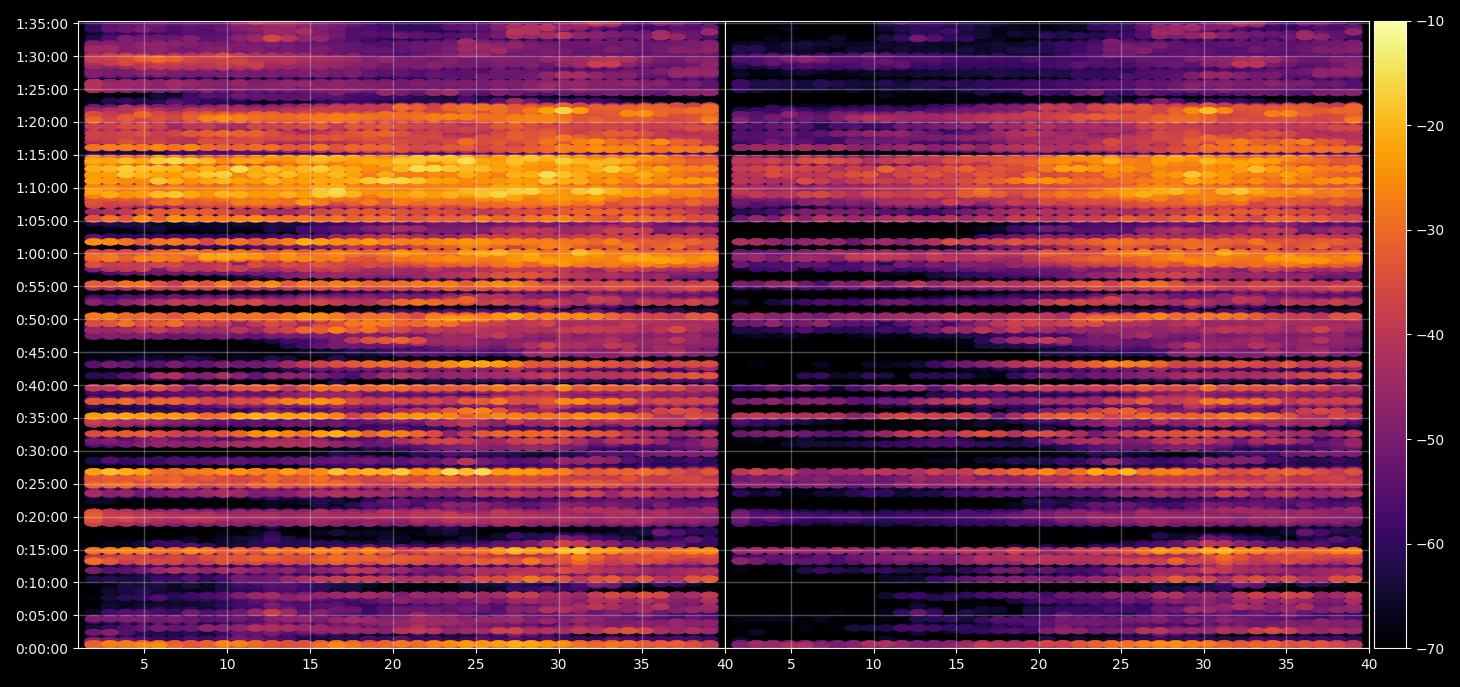1460x687 pixels.
Task: Click the 0:50:00 time axis label
Action: click(x=42, y=320)
